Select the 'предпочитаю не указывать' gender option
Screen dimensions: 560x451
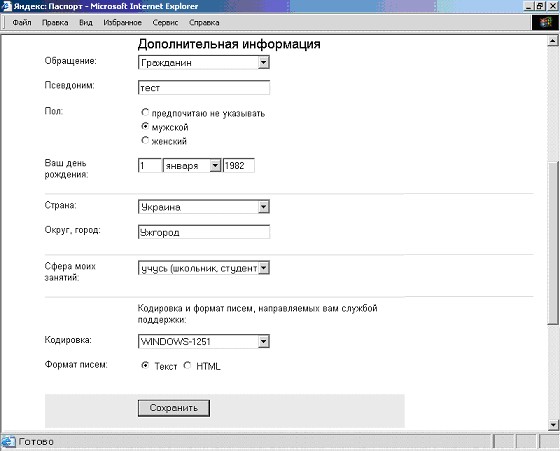[x=145, y=112]
